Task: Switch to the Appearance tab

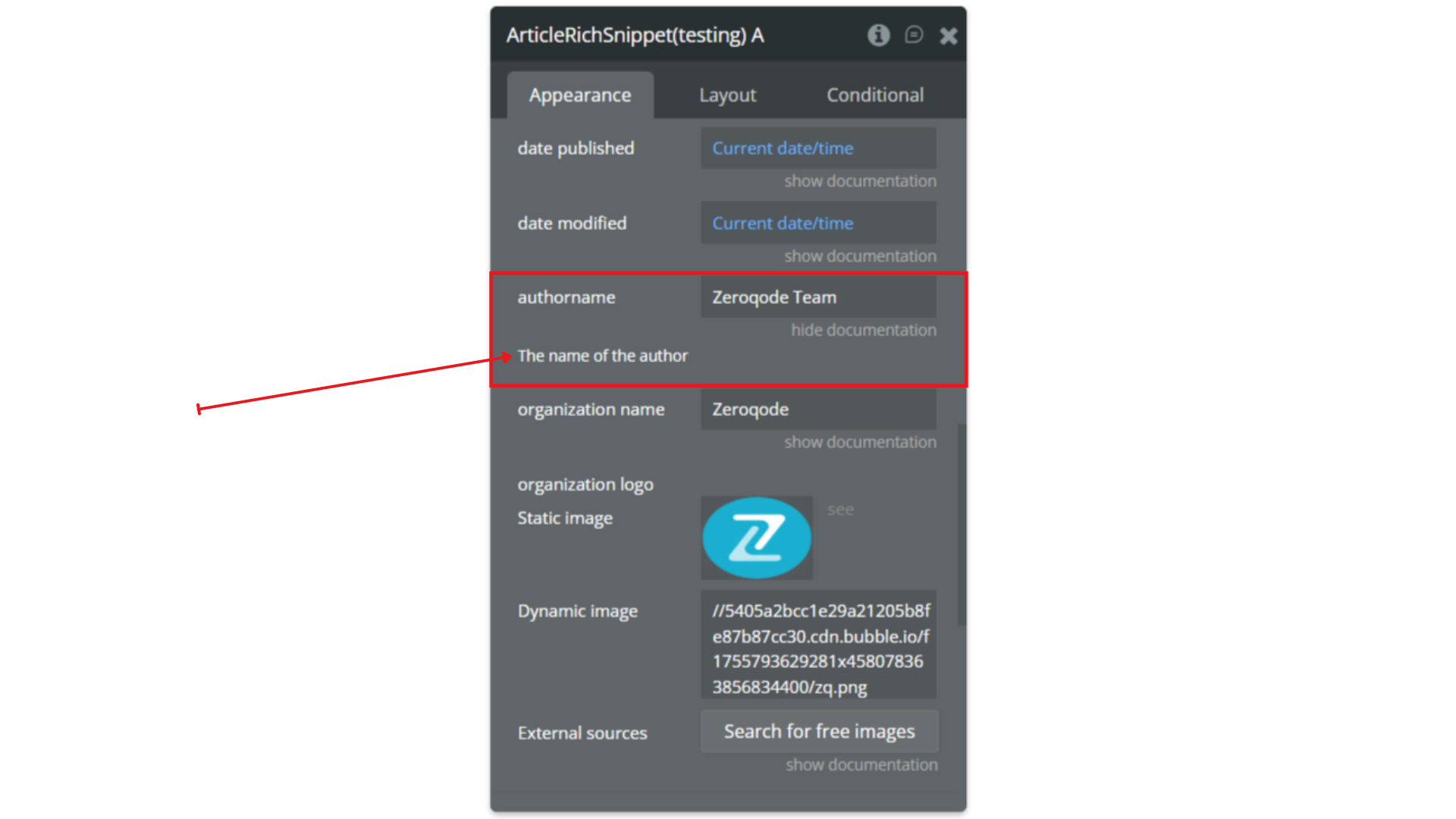Action: [580, 95]
